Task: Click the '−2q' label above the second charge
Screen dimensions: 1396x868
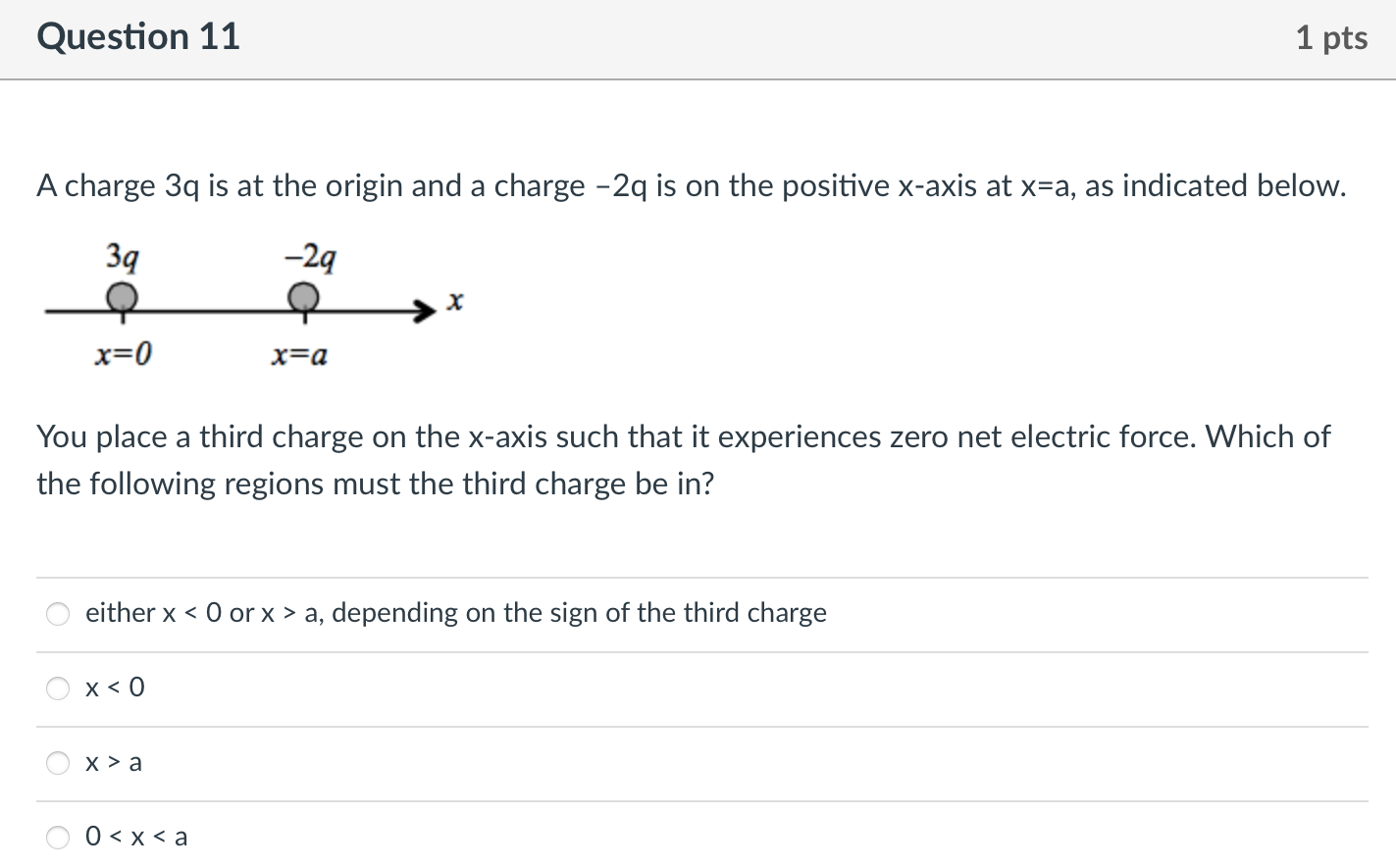Action: (310, 258)
